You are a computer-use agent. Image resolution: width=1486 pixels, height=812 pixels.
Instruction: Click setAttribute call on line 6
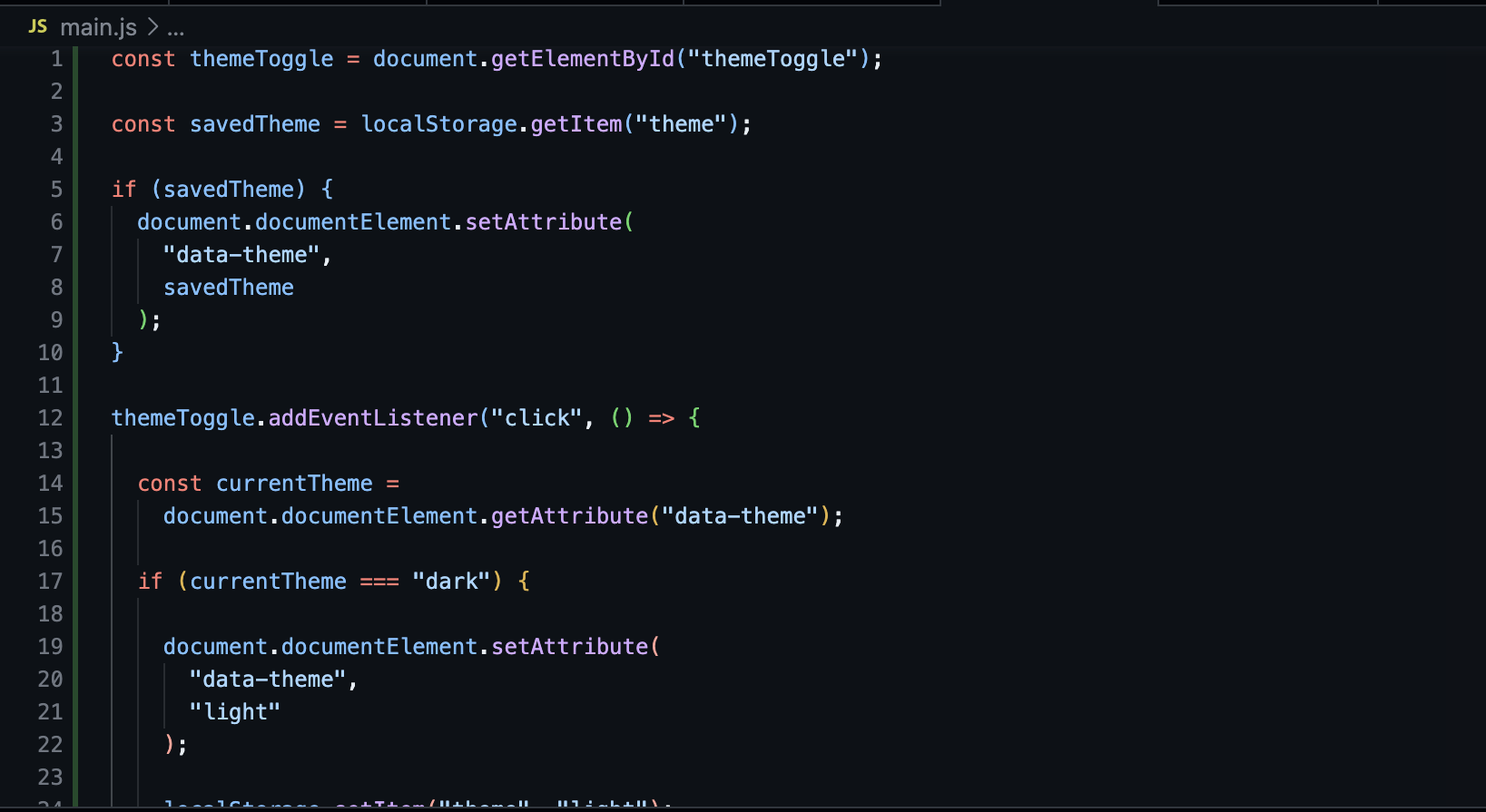(544, 222)
